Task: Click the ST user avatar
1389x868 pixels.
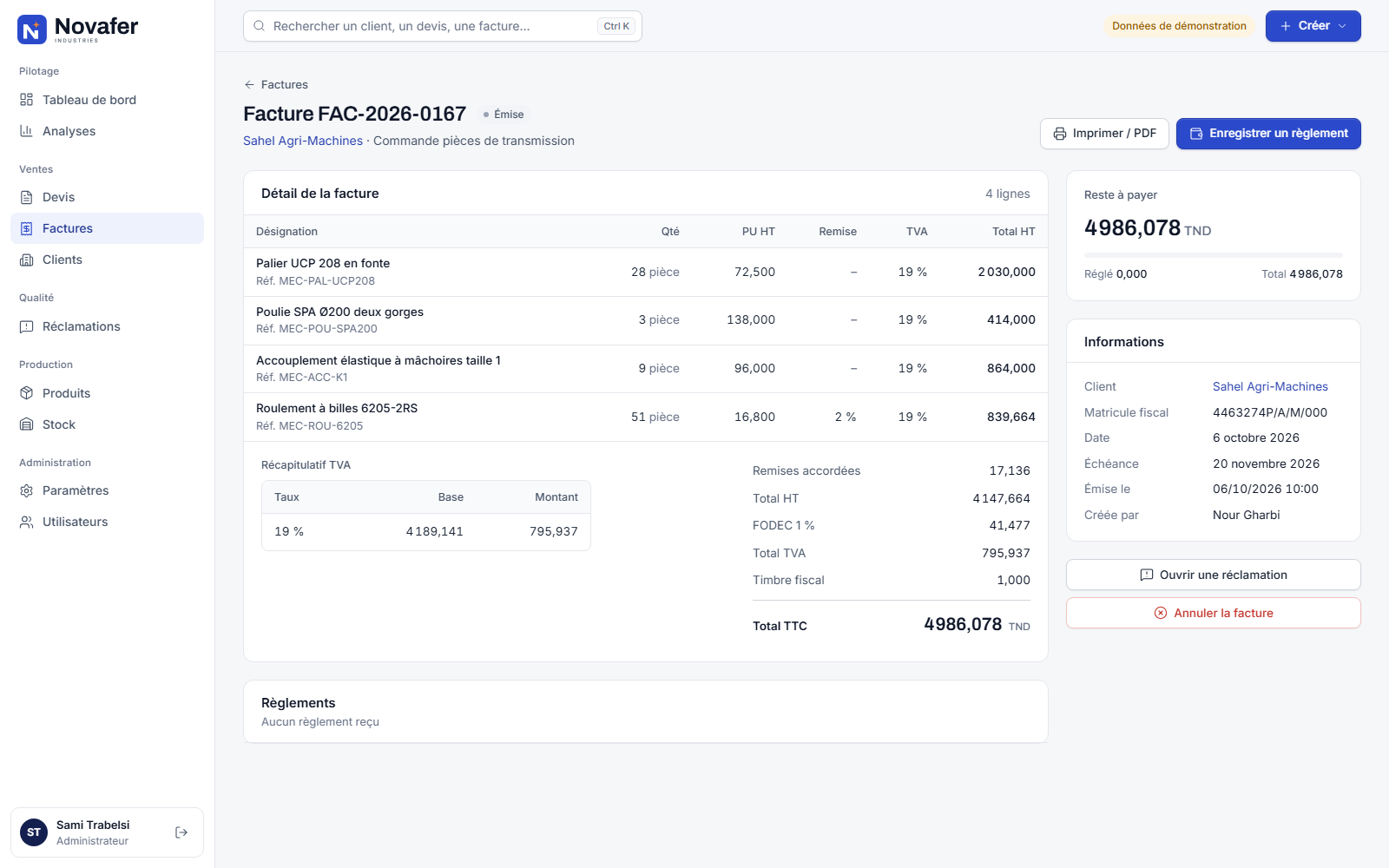Action: (34, 832)
